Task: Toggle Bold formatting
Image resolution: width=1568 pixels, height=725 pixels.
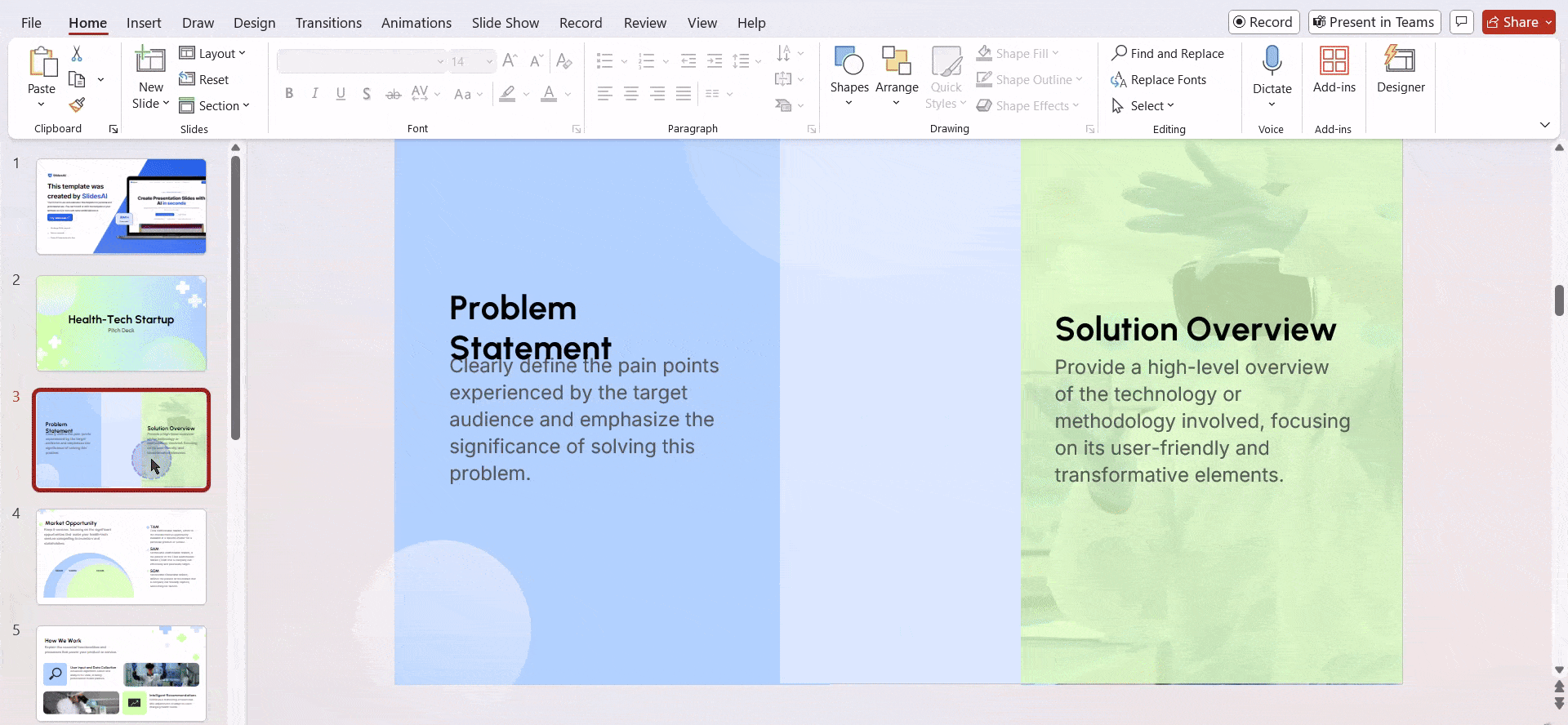Action: coord(289,94)
